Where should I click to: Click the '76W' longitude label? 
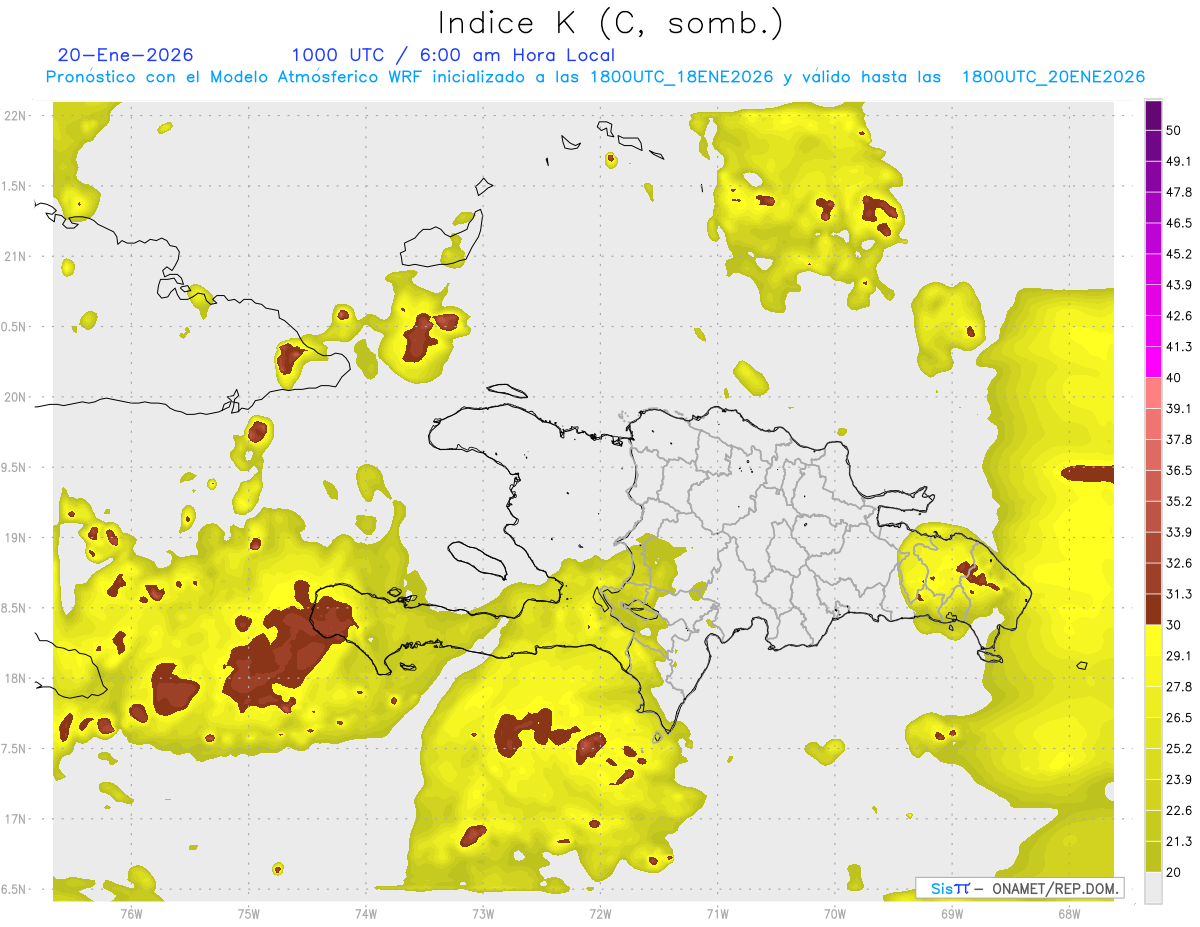point(131,913)
